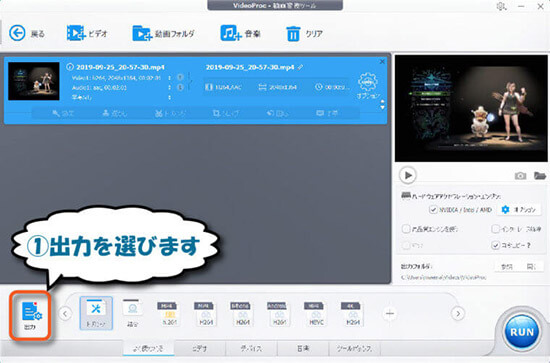The image size is (550, 363).
Task: Click the output folder path text
Action: point(443,277)
